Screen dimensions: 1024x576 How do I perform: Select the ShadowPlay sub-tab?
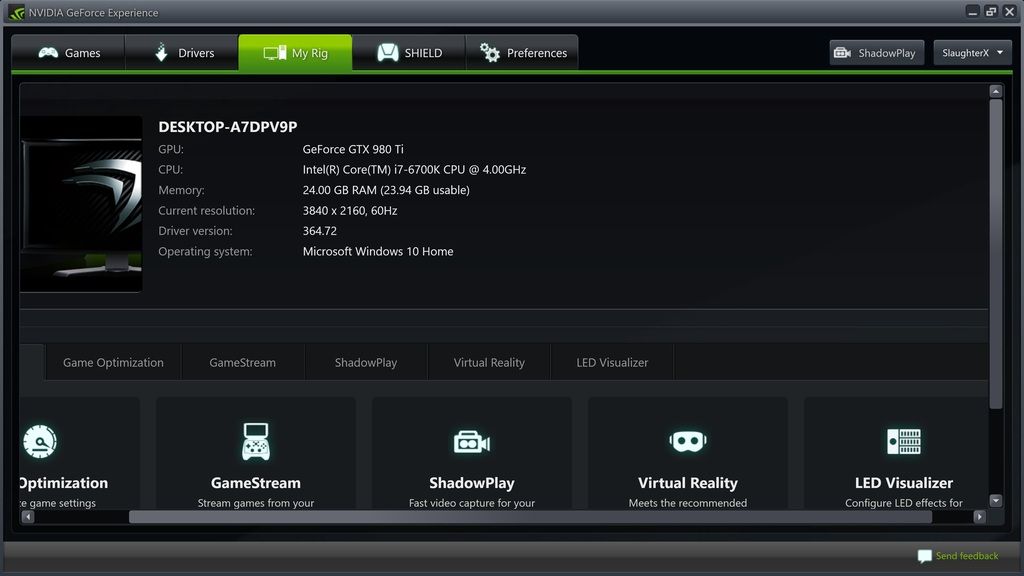pos(366,362)
